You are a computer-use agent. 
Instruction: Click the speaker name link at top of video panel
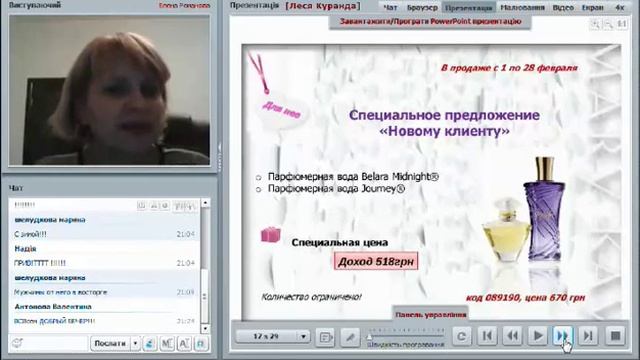[x=184, y=6]
